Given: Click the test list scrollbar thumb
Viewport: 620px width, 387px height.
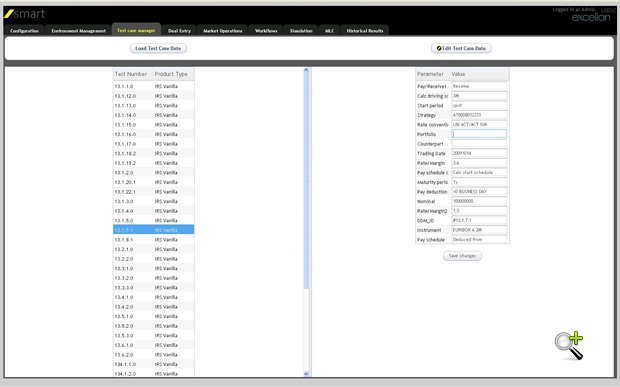Looking at the screenshot, I should tap(306, 181).
